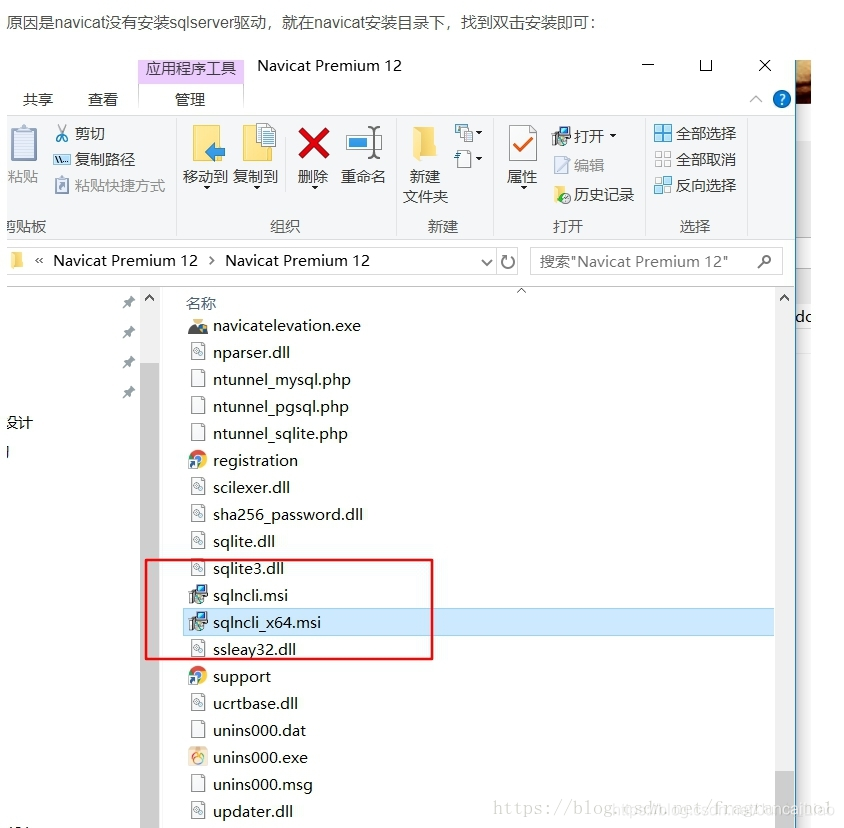Select ucrtbase.dll file
844x828 pixels.
[255, 704]
